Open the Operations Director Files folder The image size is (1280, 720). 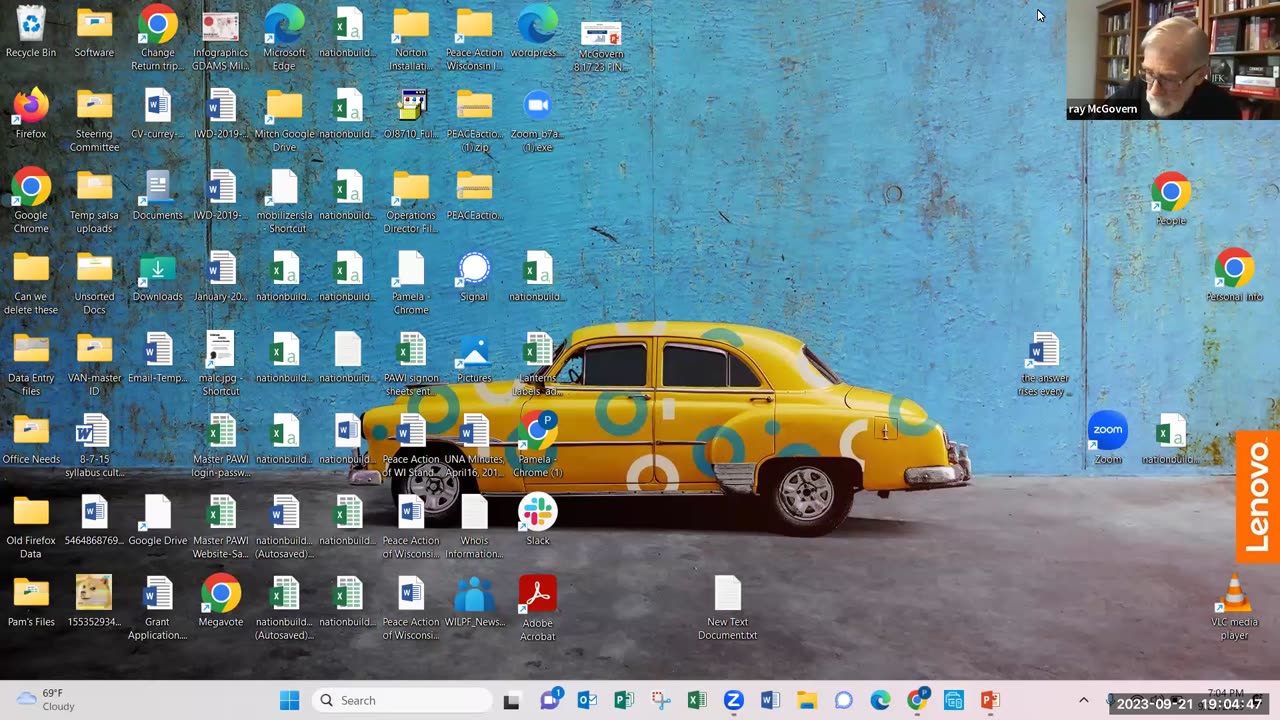pos(411,200)
